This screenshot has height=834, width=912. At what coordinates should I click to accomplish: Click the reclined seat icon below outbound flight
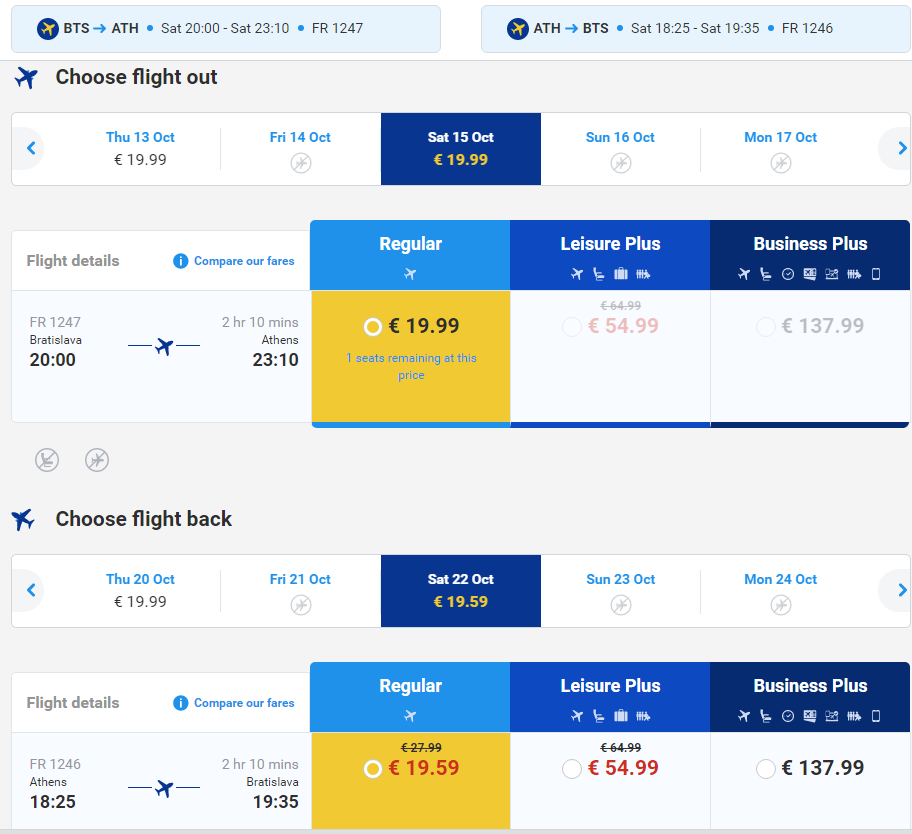pyautogui.click(x=47, y=460)
